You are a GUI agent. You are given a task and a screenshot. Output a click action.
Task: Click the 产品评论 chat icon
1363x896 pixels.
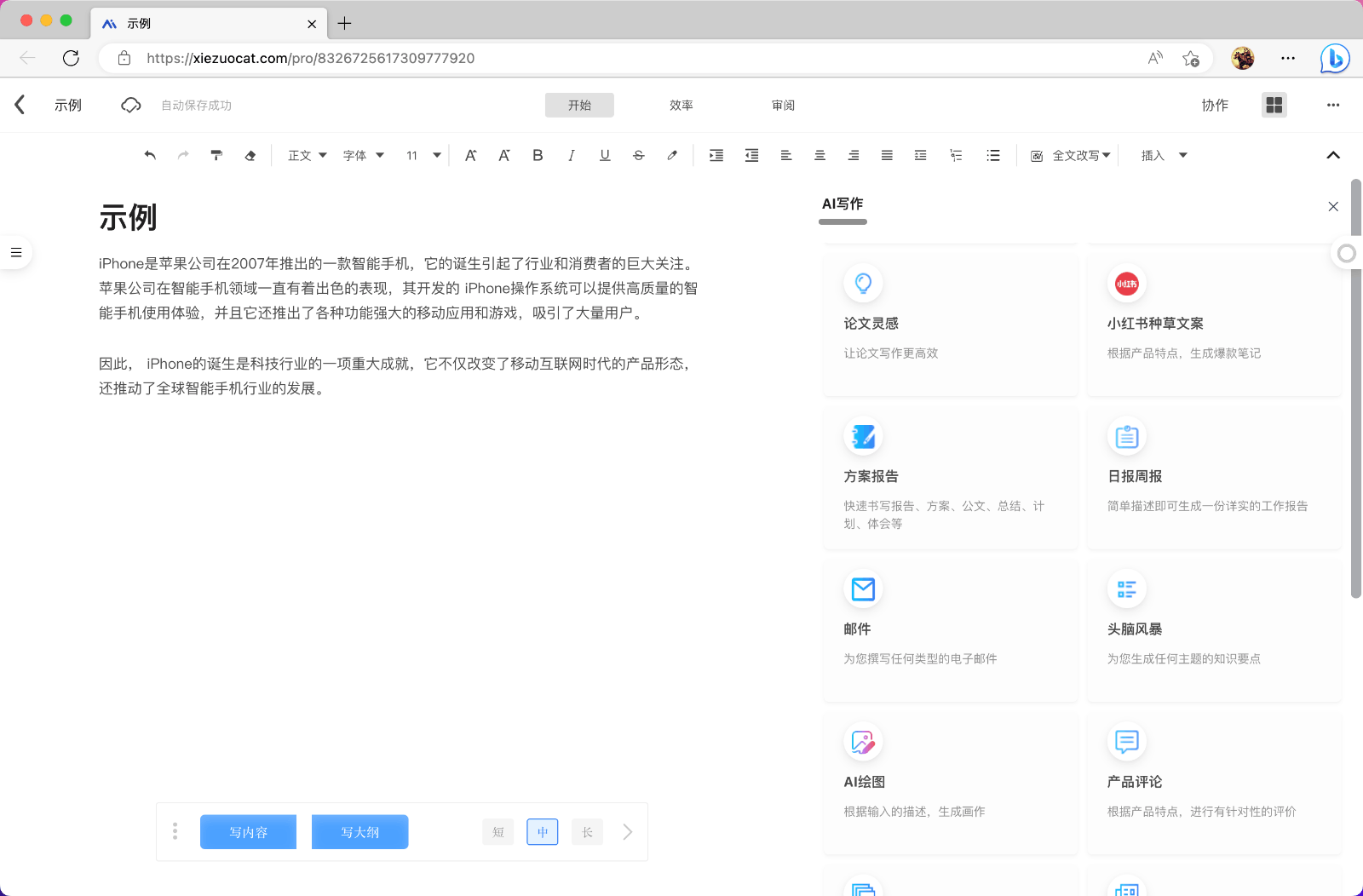pos(1127,742)
